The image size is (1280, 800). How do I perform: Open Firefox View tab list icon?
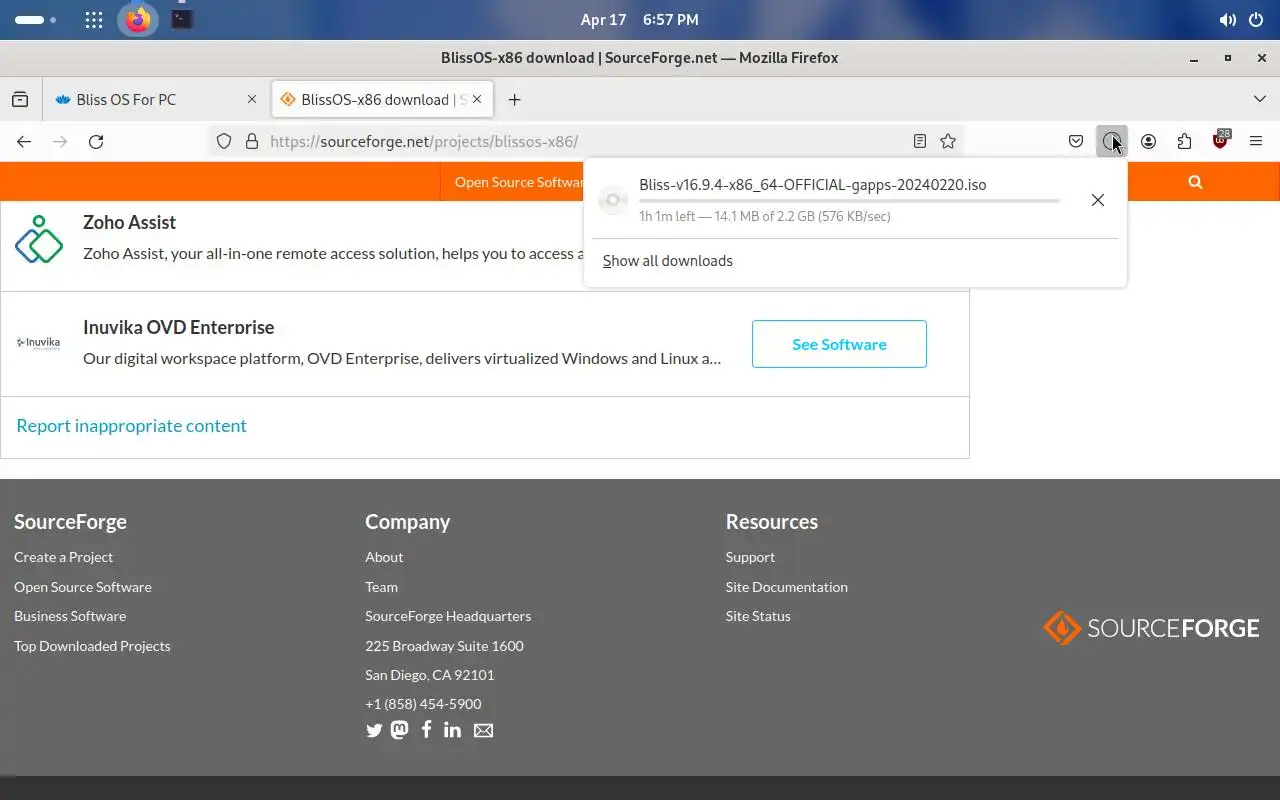(x=20, y=99)
